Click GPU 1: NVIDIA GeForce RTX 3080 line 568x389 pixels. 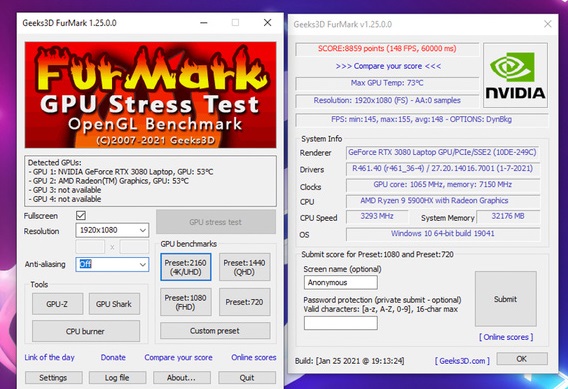tap(121, 172)
